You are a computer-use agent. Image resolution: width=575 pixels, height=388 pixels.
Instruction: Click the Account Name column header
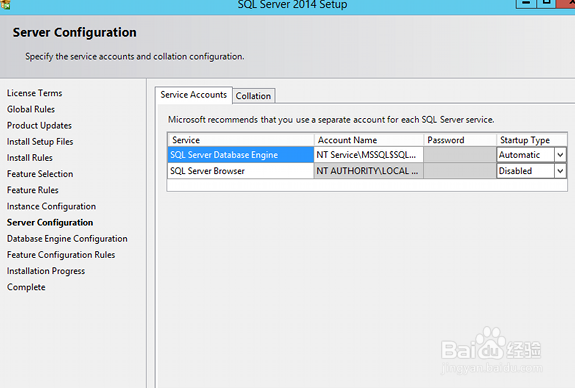coord(369,140)
